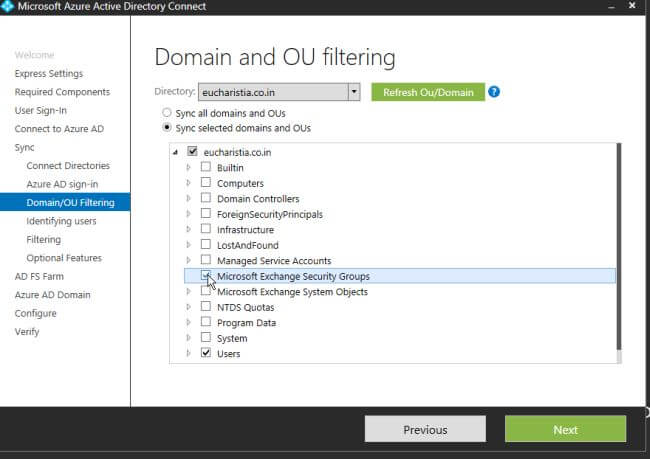Viewport: 650px width, 459px height.
Task: Open the Connect Directories step
Action: 68,166
